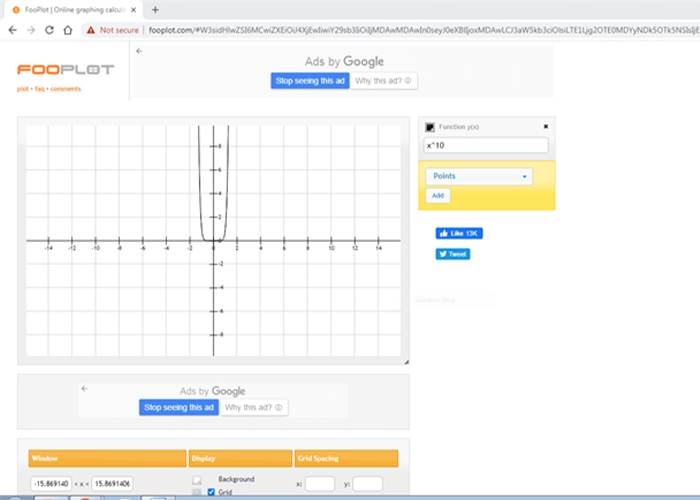
Task: Open the Background color swatch
Action: tap(196, 480)
